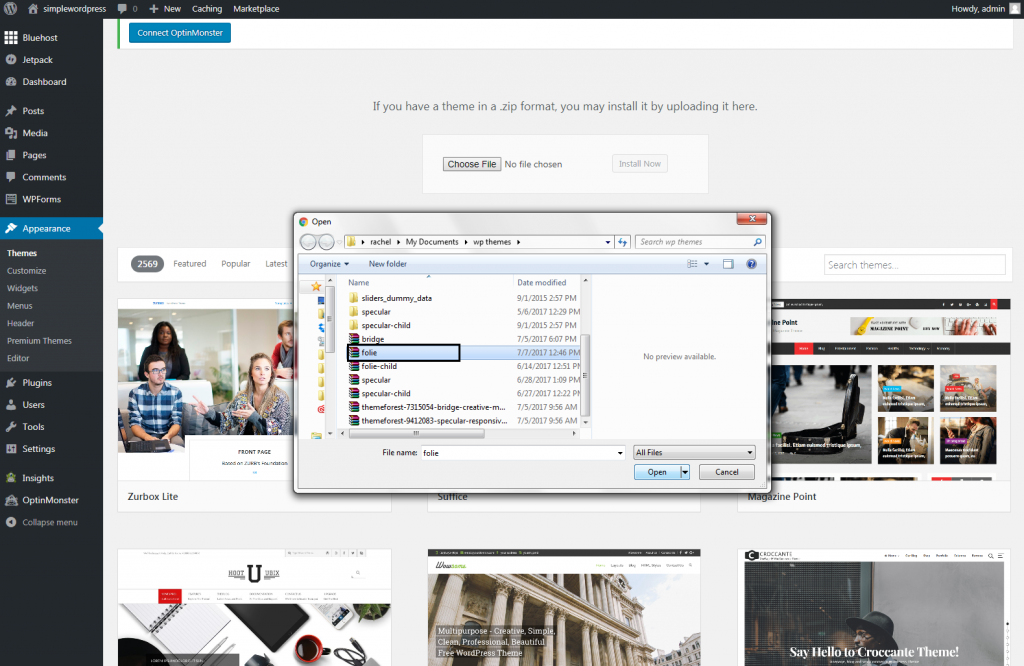This screenshot has width=1024, height=666.
Task: Click the Dashboard gauge icon
Action: tap(11, 82)
